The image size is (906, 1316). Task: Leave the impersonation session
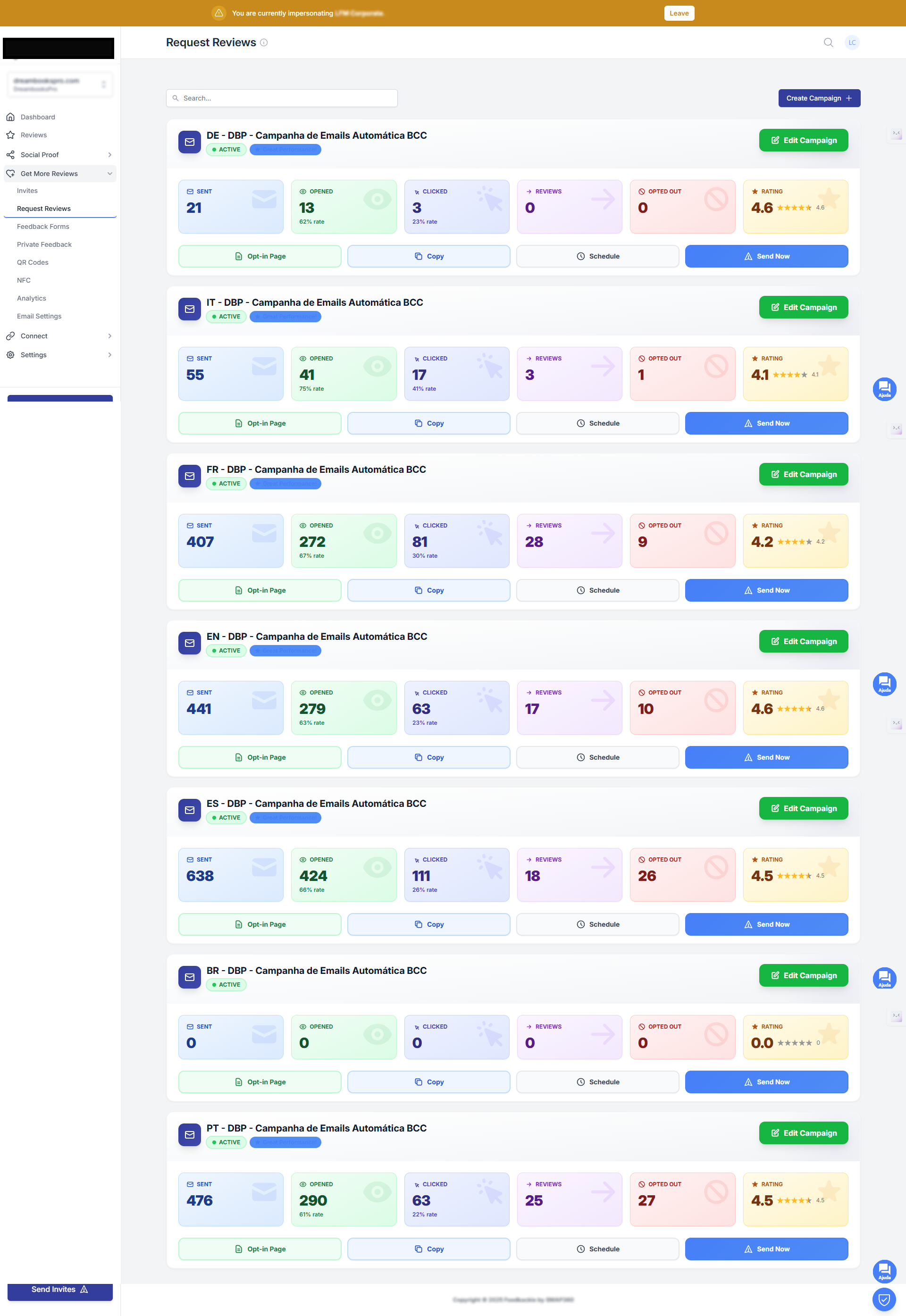coord(679,13)
